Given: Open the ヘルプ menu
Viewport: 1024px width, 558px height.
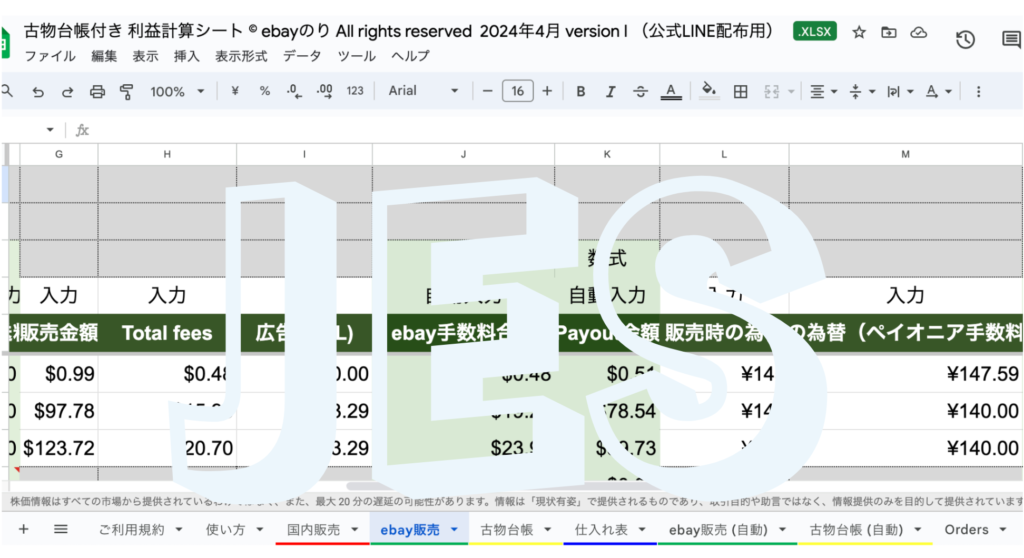Looking at the screenshot, I should tap(410, 56).
